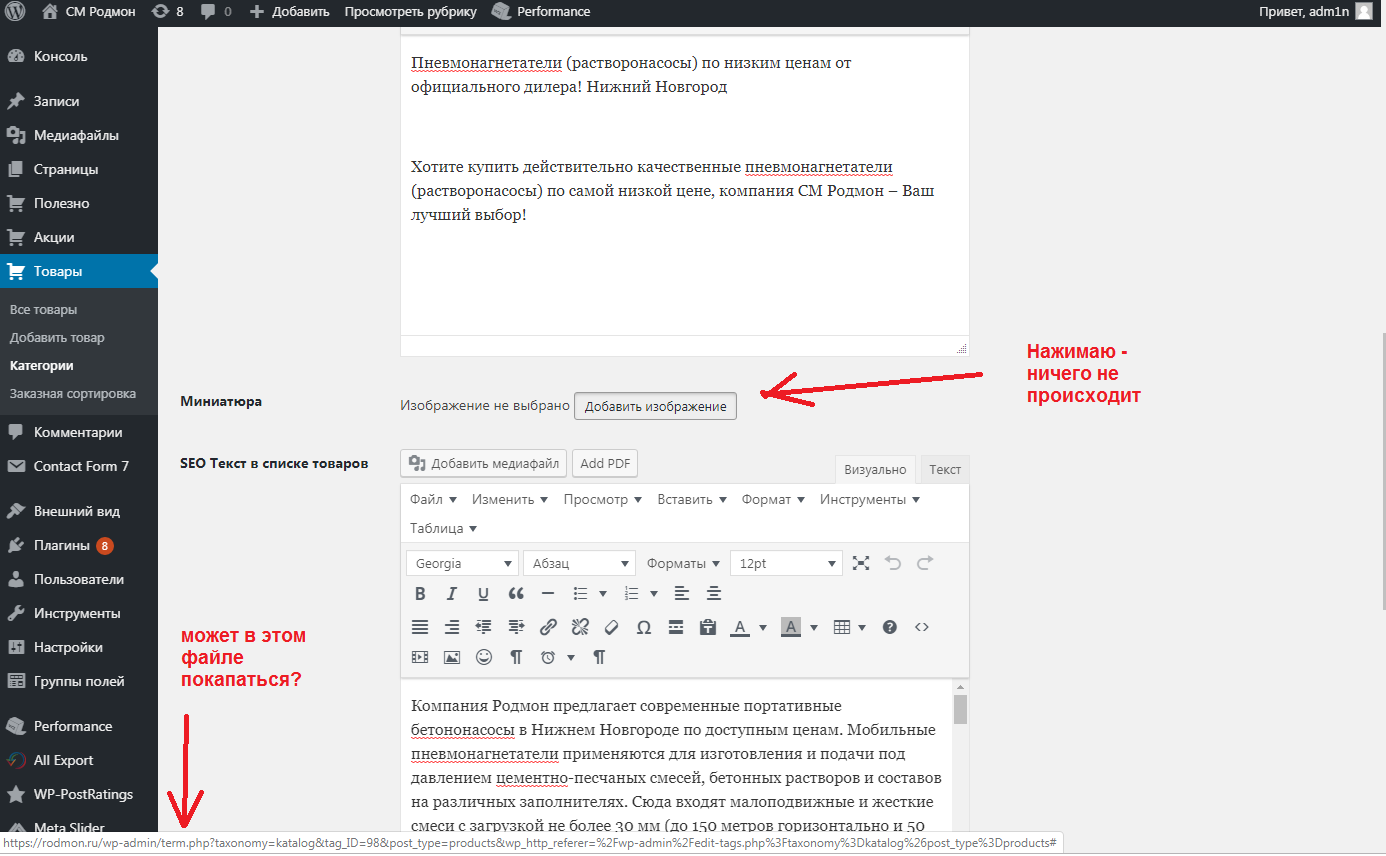Screen dimensions: 1386x856
Task: Align text right in editor toolbar
Action: click(452, 627)
